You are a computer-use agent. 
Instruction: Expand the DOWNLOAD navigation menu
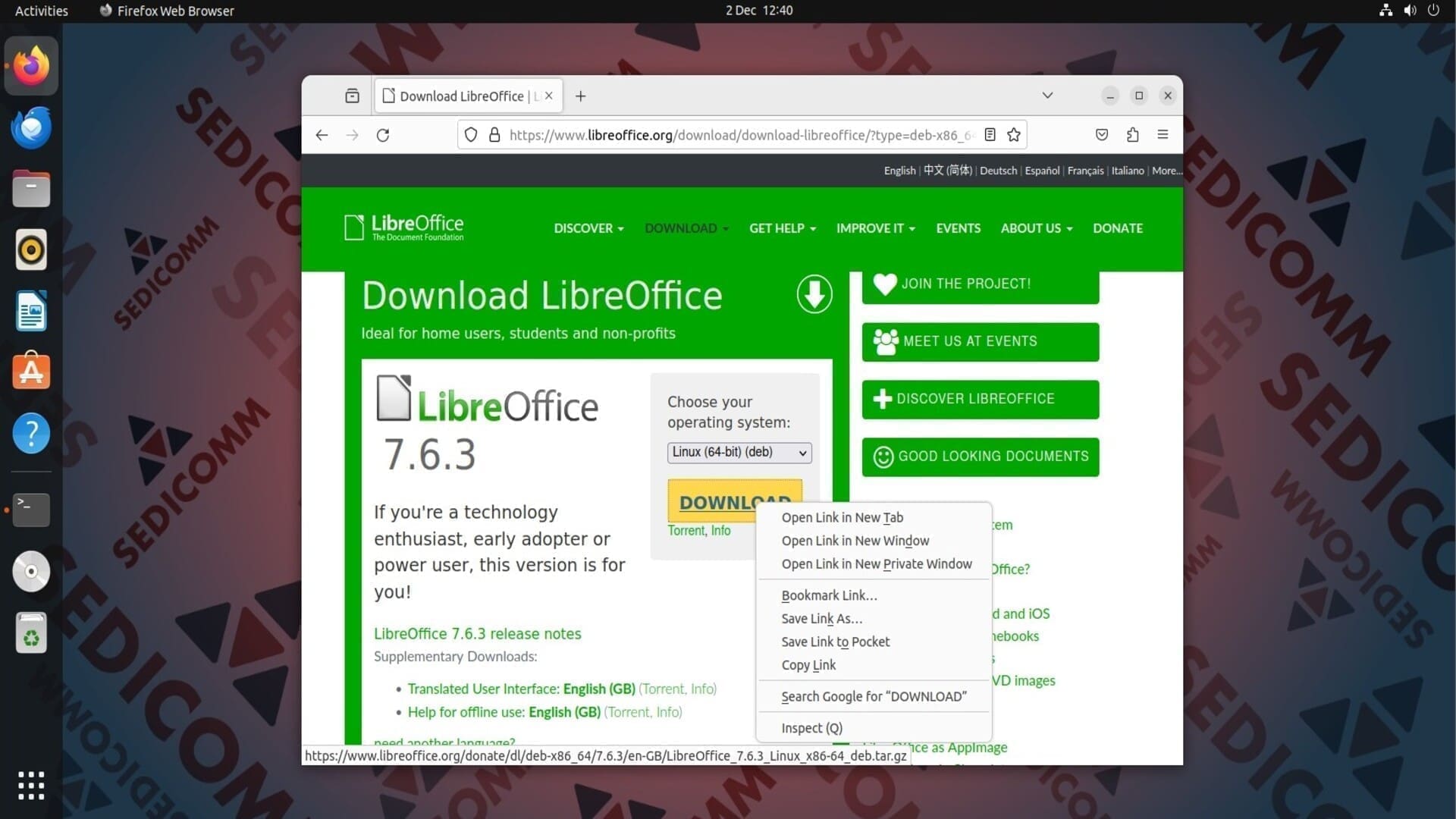686,228
